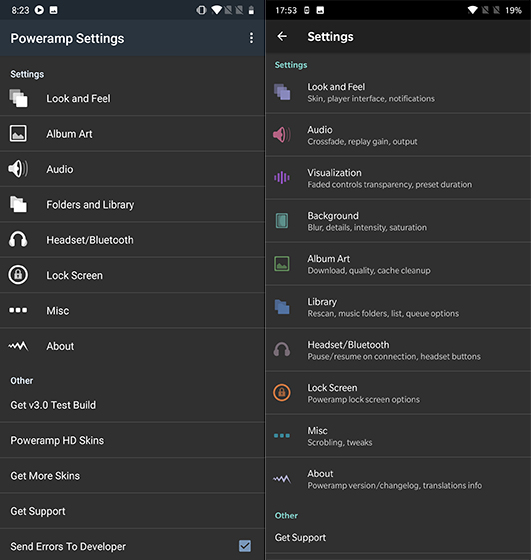This screenshot has width=531, height=560.
Task: Tap the green Album Art icon
Action: pyautogui.click(x=282, y=264)
